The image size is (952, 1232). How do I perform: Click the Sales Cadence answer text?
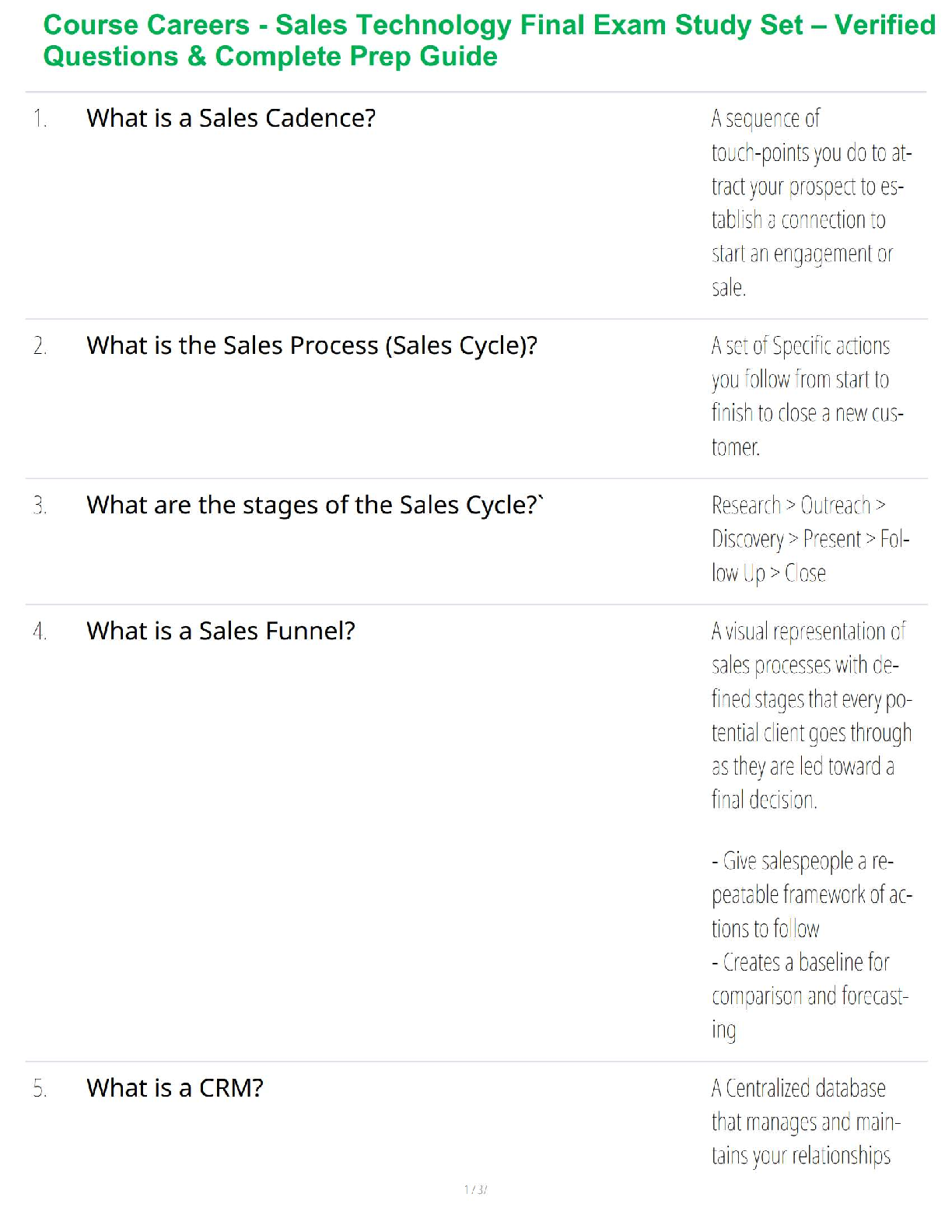point(809,203)
